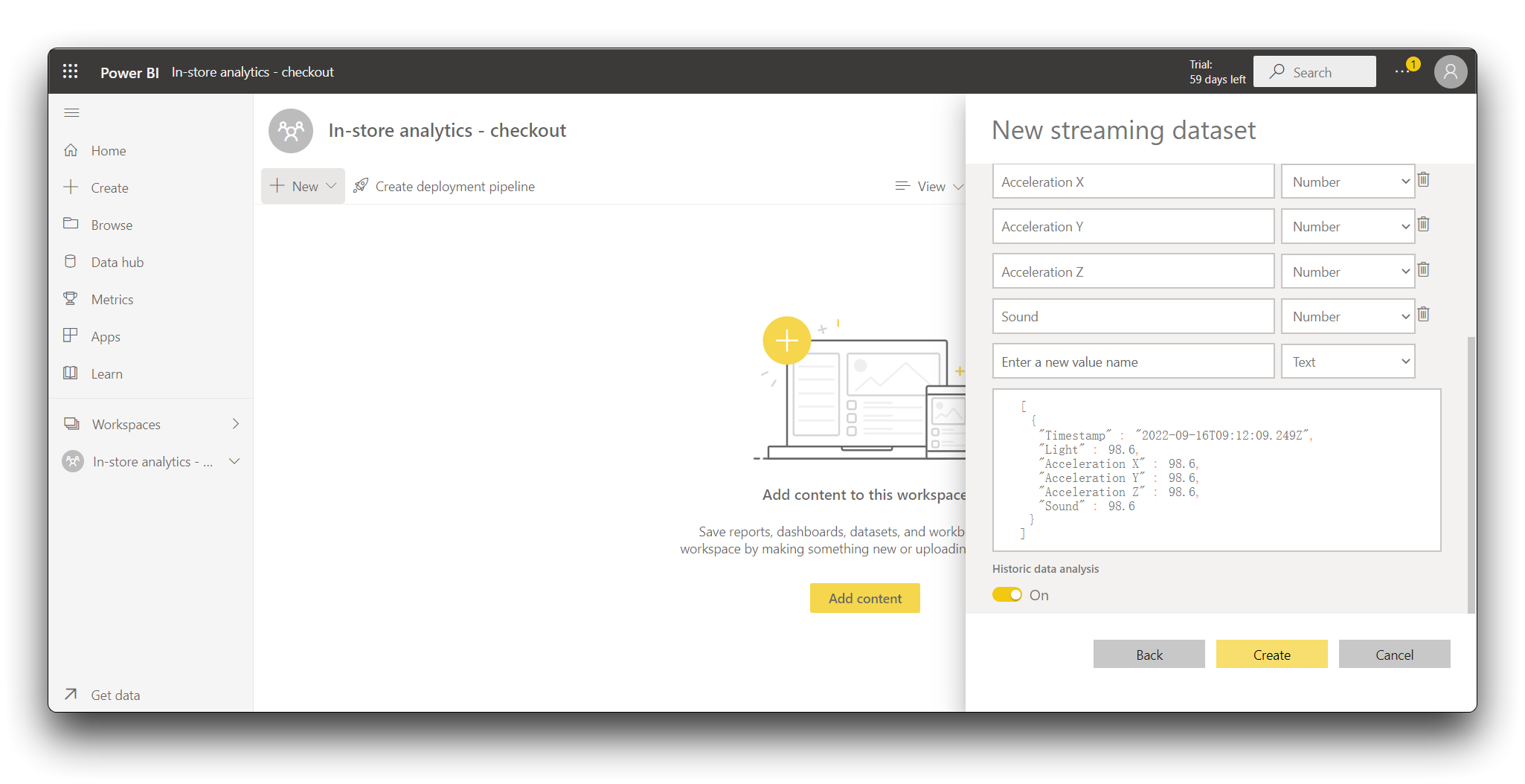This screenshot has width=1525, height=784.
Task: Click the Search box in header
Action: [1314, 71]
